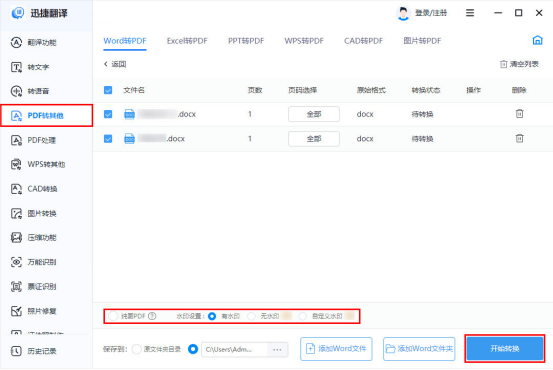Toggle the select-all checkbox beside 文件名

[108, 90]
